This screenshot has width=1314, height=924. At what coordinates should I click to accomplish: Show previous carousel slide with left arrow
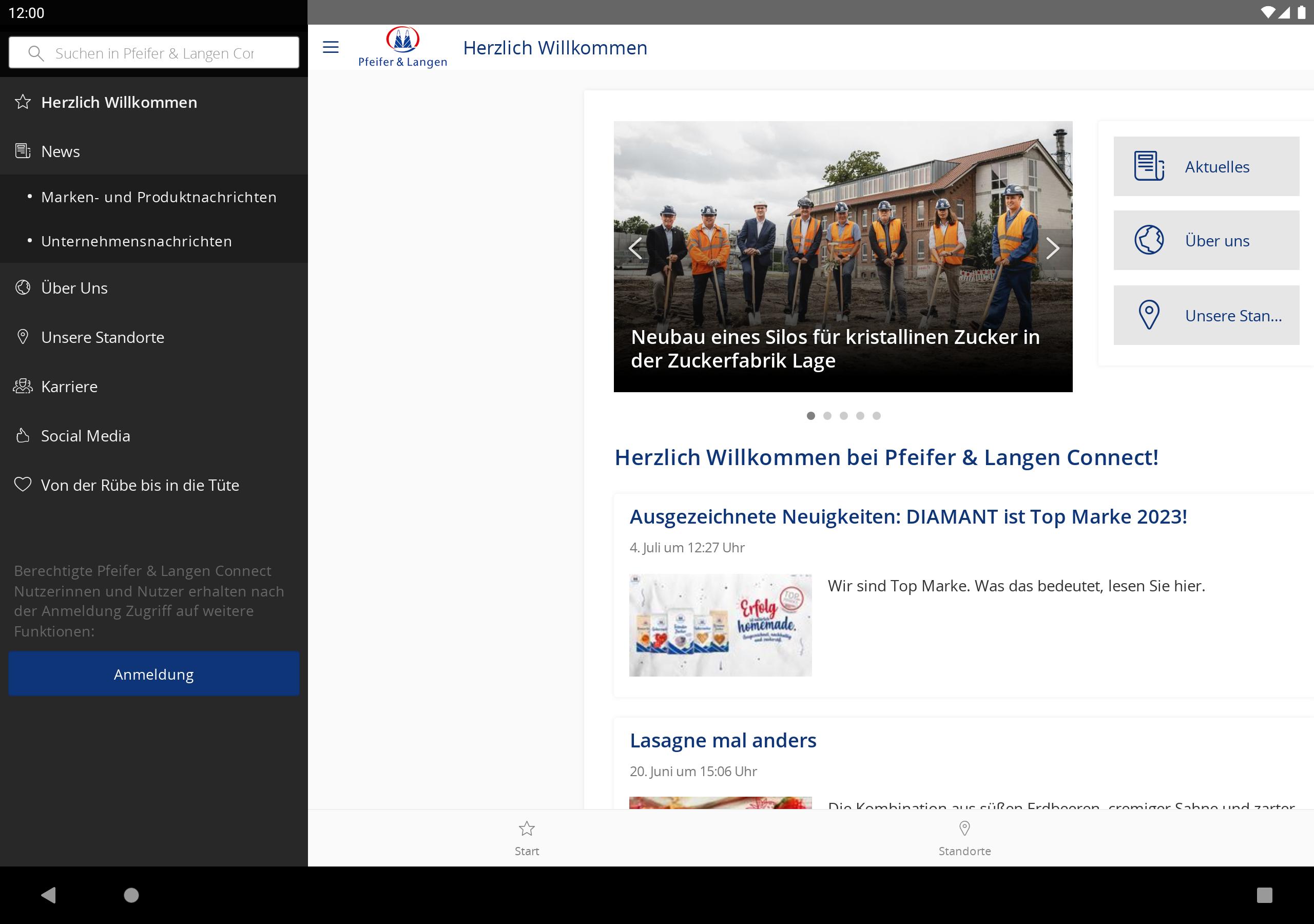click(x=635, y=248)
